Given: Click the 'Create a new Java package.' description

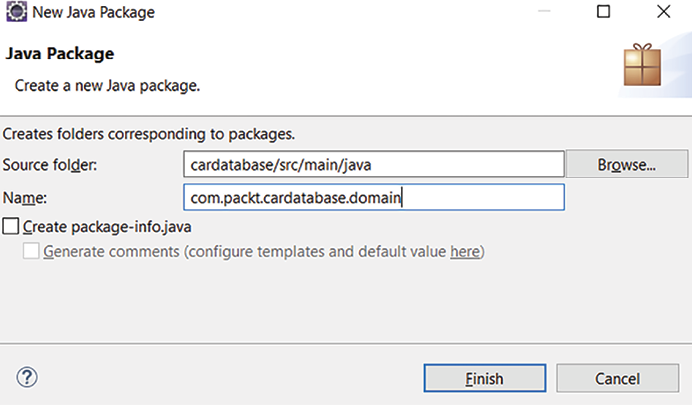Looking at the screenshot, I should [x=108, y=85].
